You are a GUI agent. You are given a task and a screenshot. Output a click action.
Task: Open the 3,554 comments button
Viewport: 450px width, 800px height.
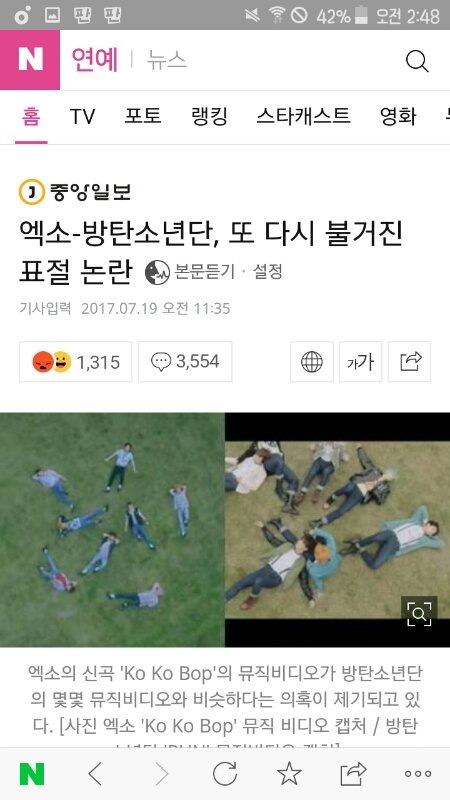[x=185, y=362]
